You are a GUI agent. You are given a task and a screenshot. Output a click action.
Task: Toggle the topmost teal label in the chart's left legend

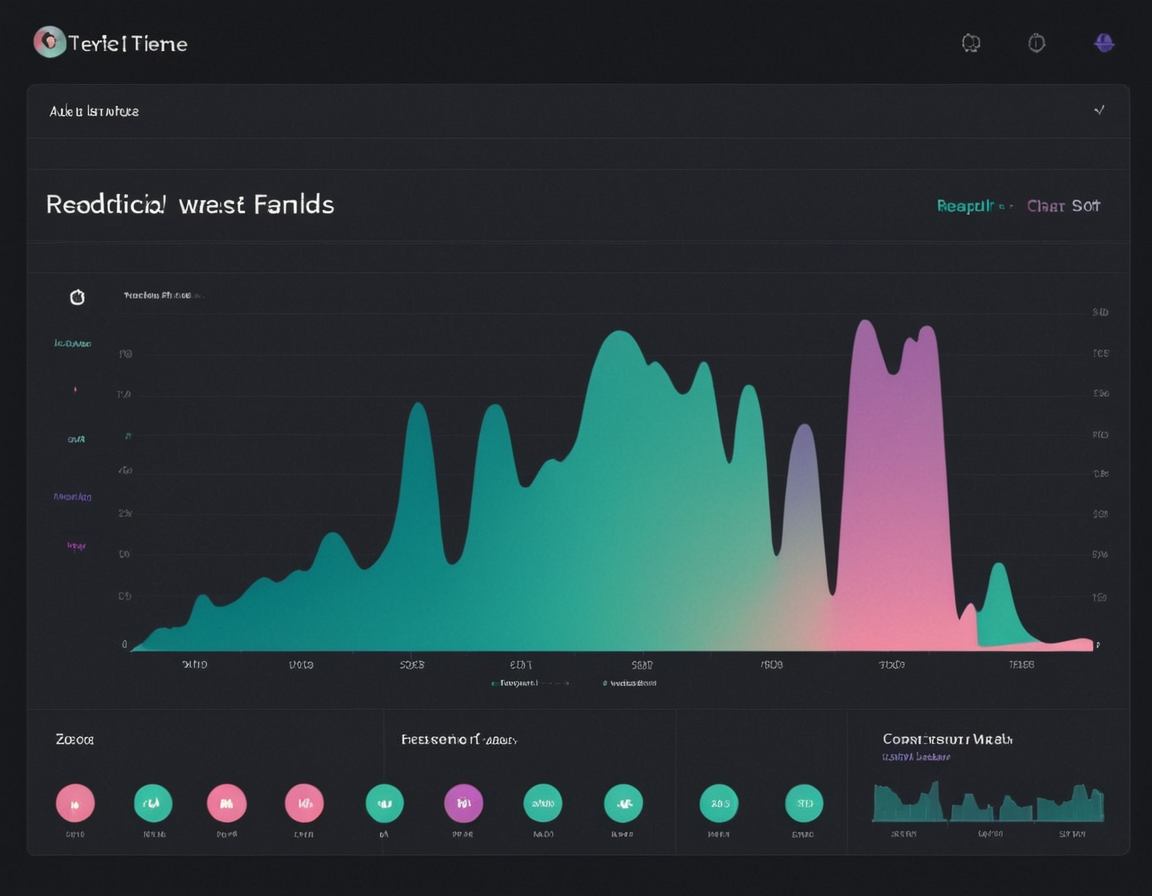click(x=73, y=343)
